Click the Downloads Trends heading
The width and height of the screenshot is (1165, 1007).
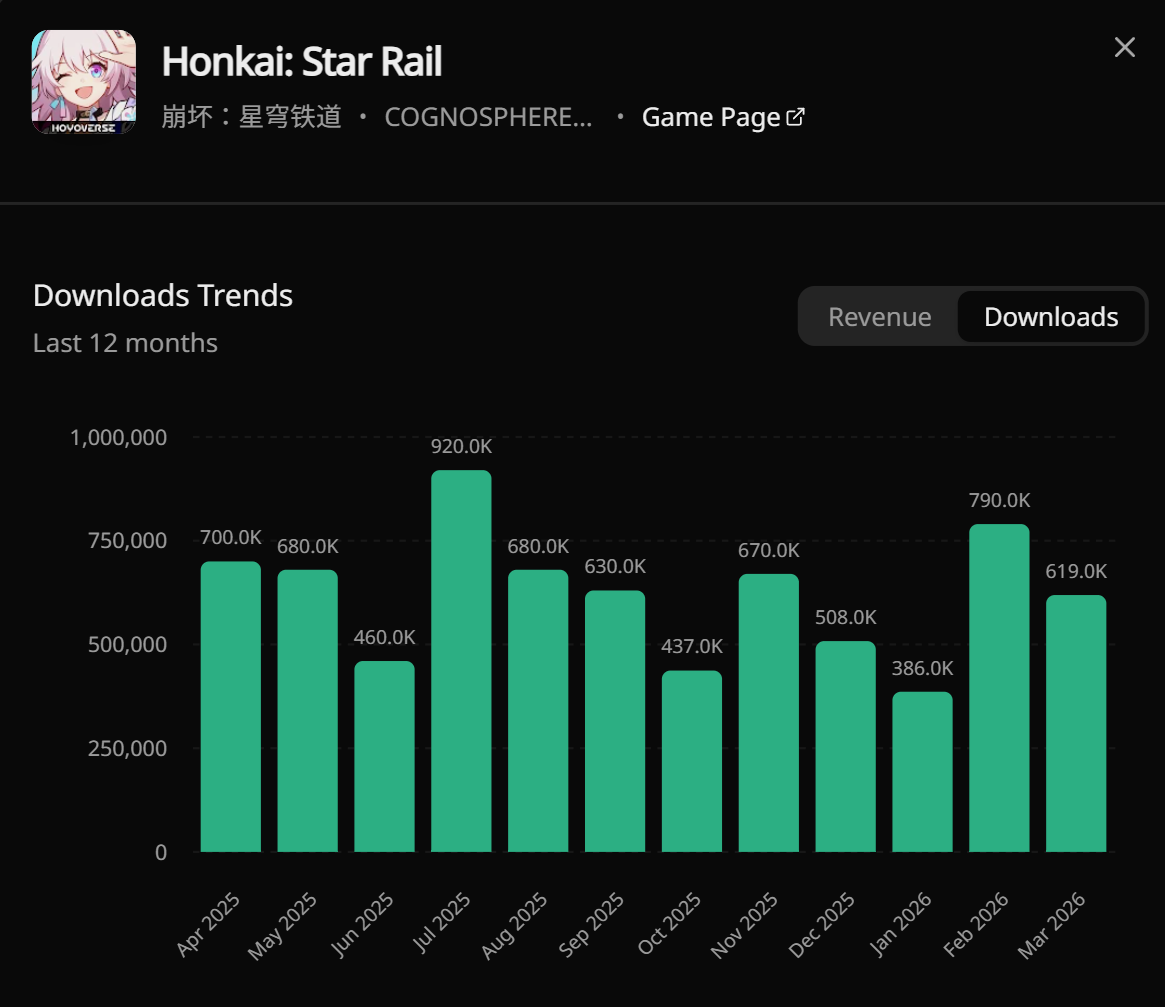tap(163, 296)
